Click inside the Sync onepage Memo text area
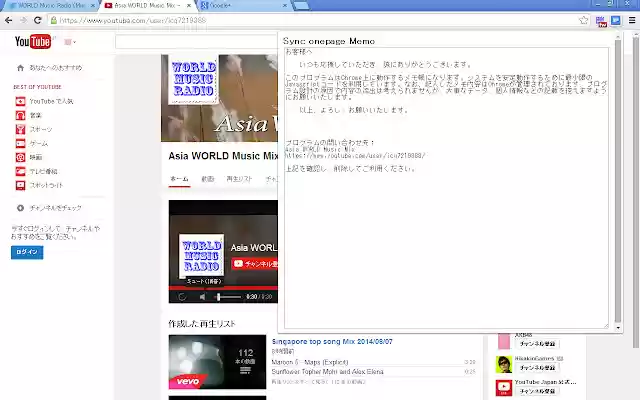The image size is (640, 400). click(446, 188)
